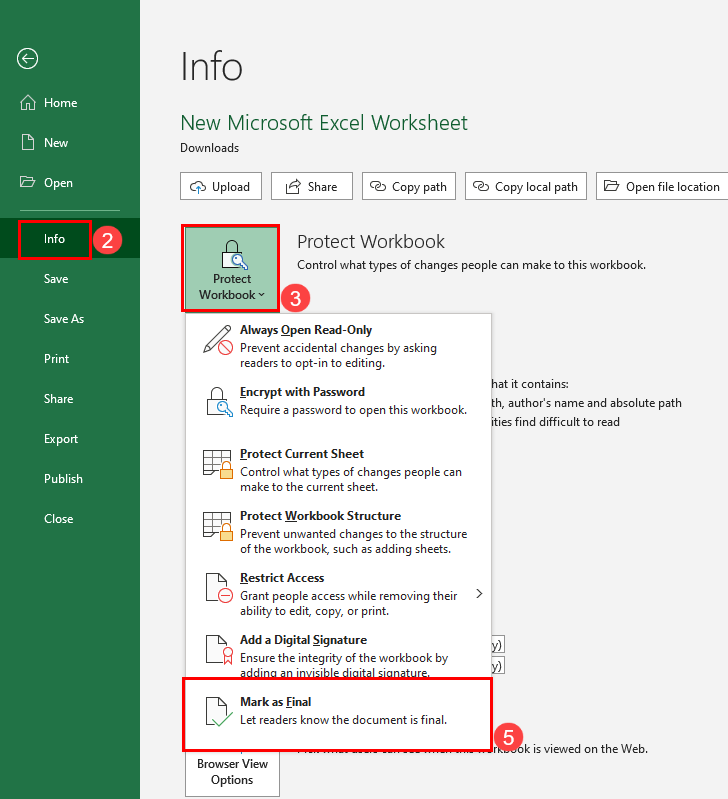Click the Protect Workbook heading text
Screen dimensions: 728x799
[x=371, y=242]
